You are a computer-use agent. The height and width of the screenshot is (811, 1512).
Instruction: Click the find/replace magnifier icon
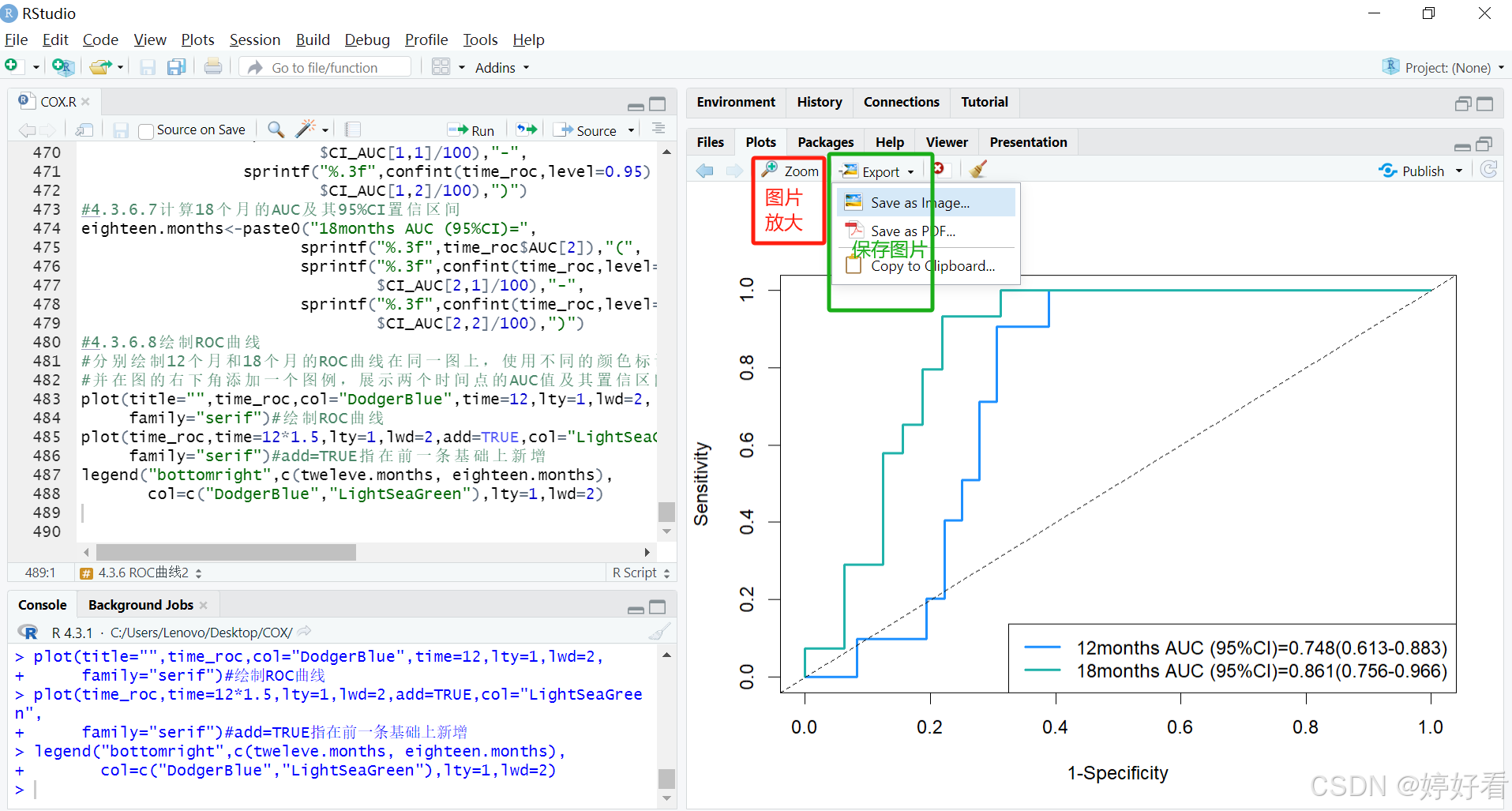[x=276, y=130]
